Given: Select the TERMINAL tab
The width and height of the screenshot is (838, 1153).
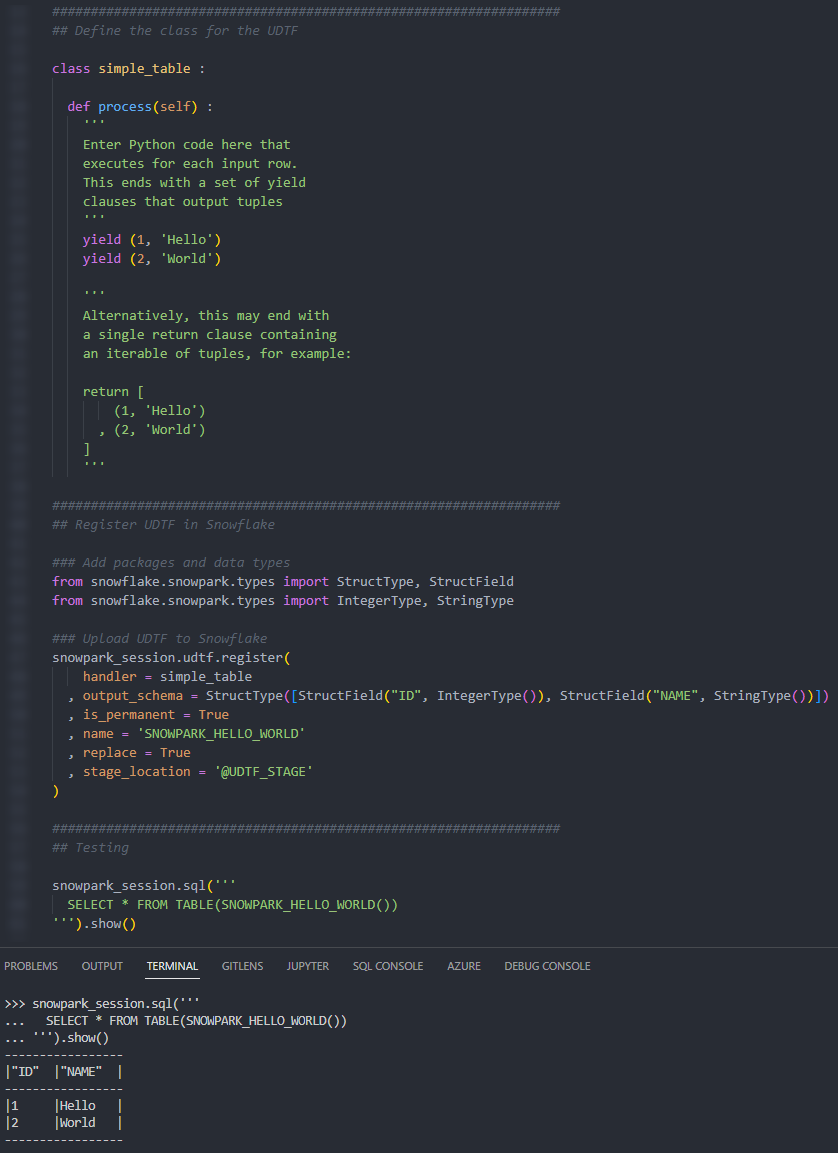Looking at the screenshot, I should 172,966.
